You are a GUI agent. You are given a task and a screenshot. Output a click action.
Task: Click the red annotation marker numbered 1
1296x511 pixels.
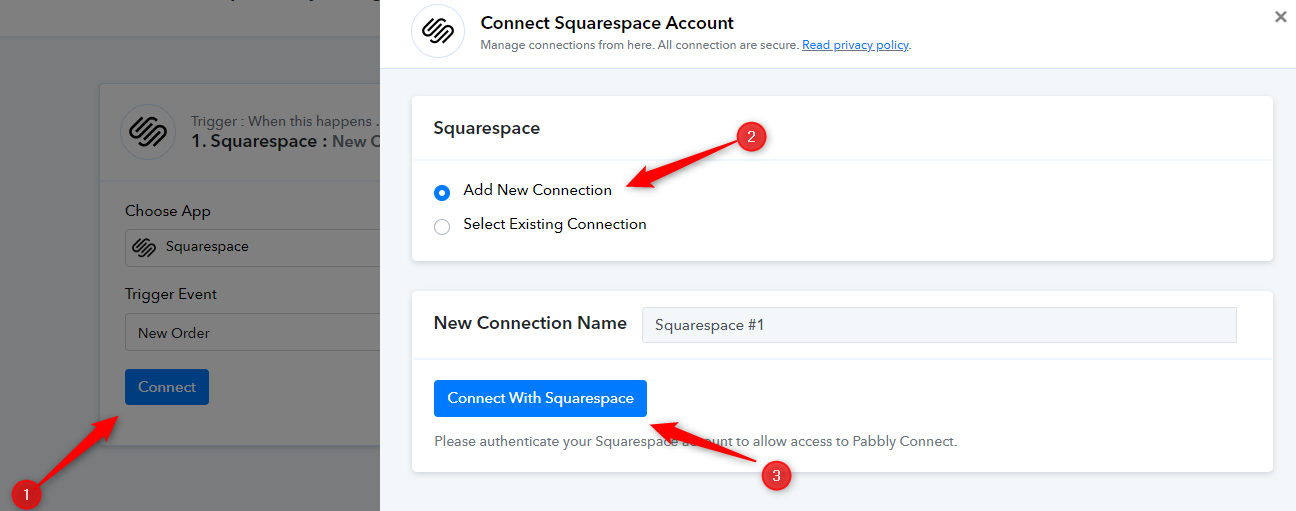pos(26,493)
